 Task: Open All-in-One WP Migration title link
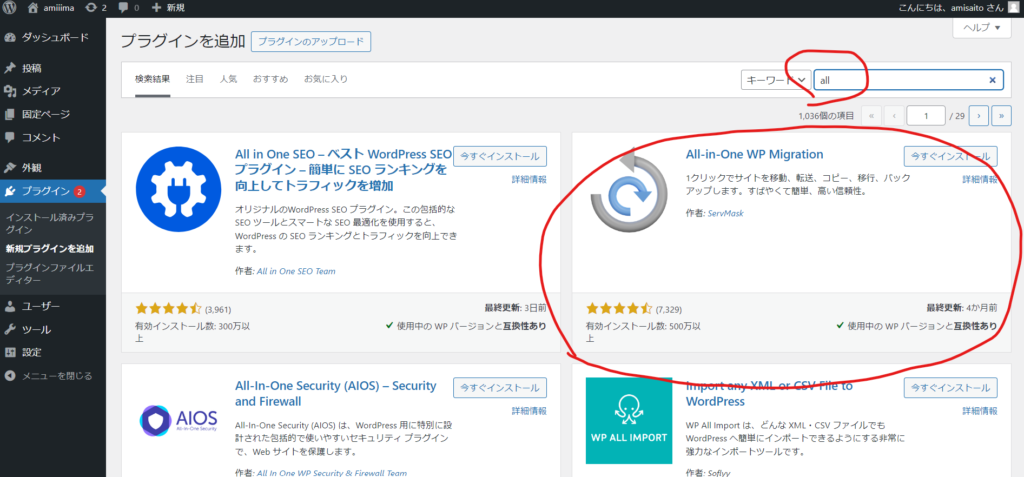pos(754,154)
